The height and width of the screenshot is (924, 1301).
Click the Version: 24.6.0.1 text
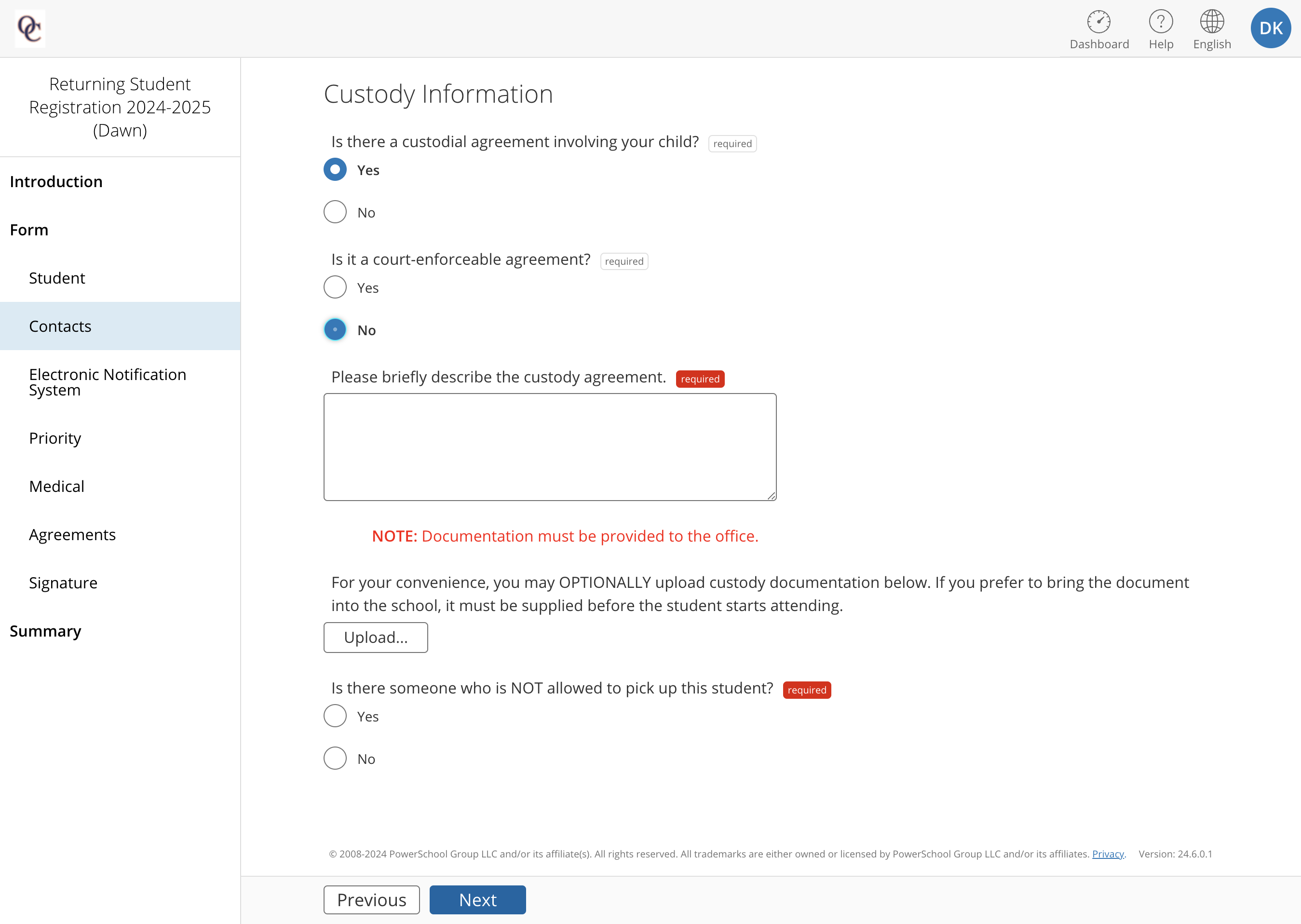coord(1175,854)
